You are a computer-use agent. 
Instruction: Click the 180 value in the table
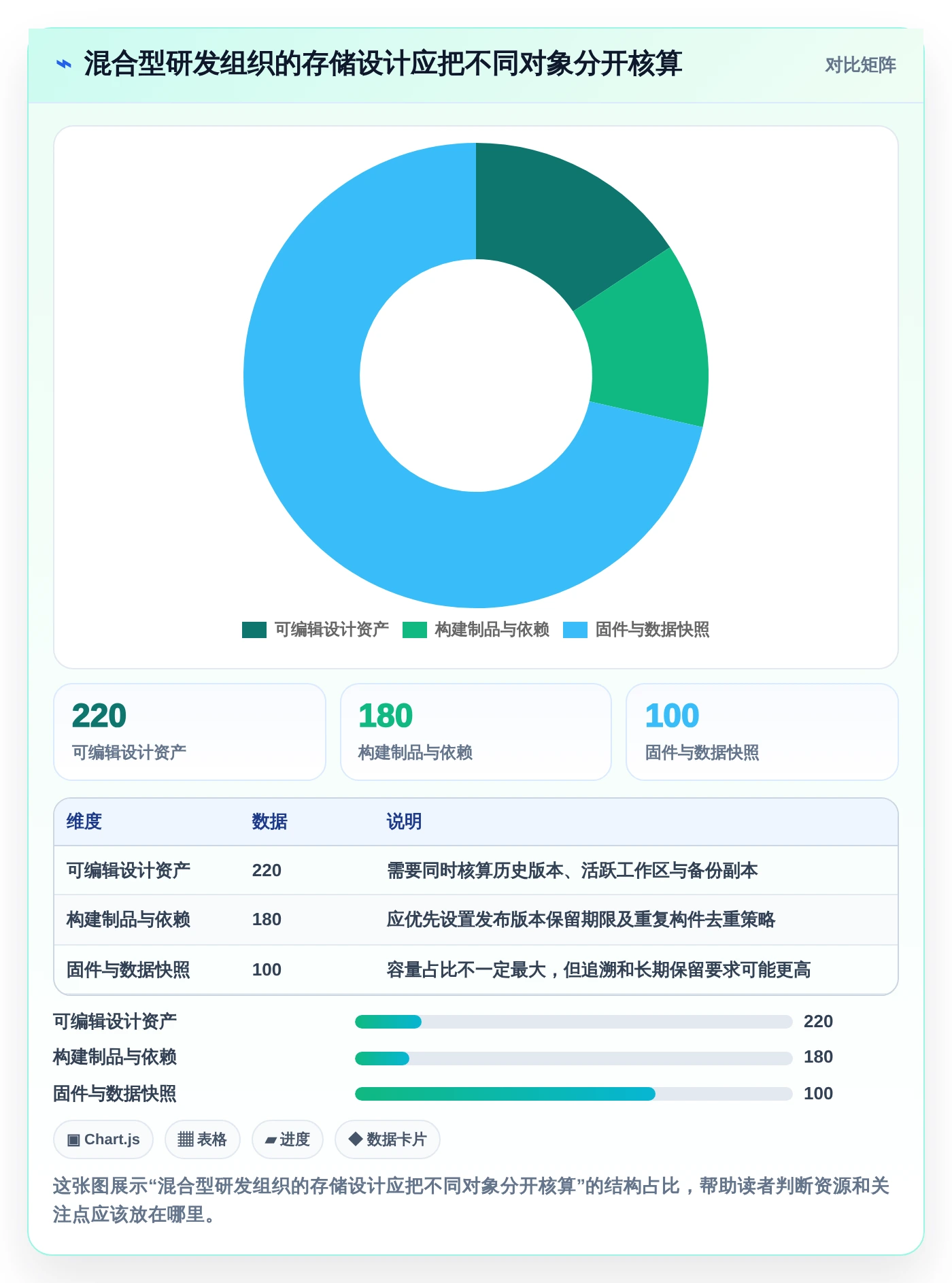pyautogui.click(x=267, y=920)
